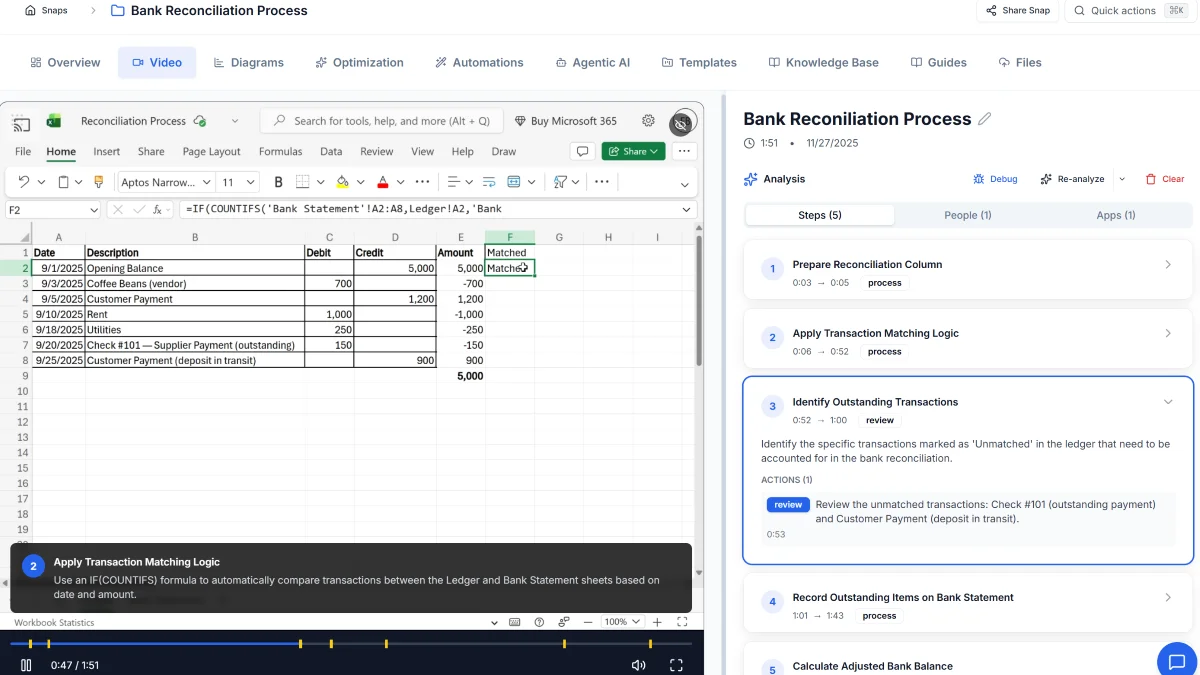
Task: Click the Undo arrow in Excel toolbar
Action: coord(24,182)
